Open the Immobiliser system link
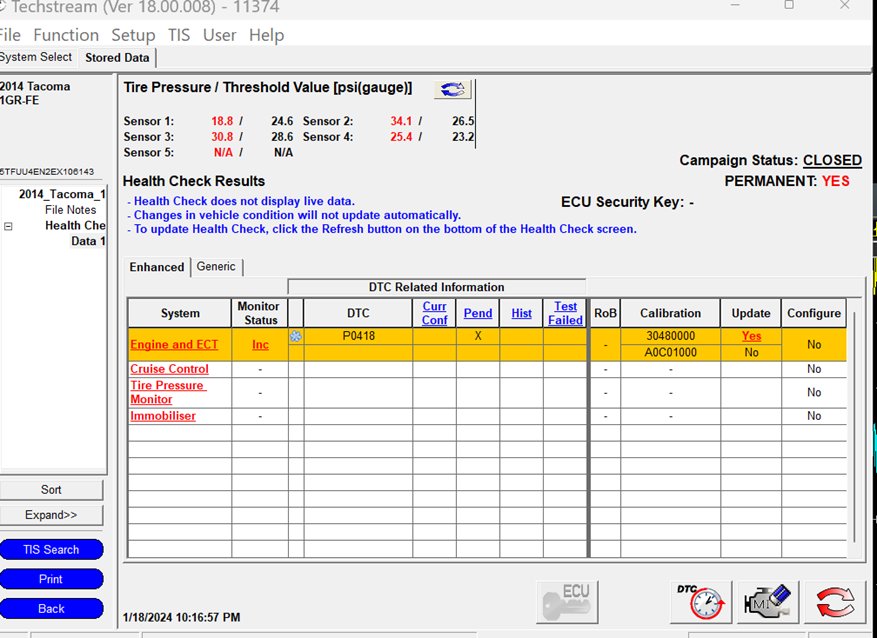877x638 pixels. 163,416
